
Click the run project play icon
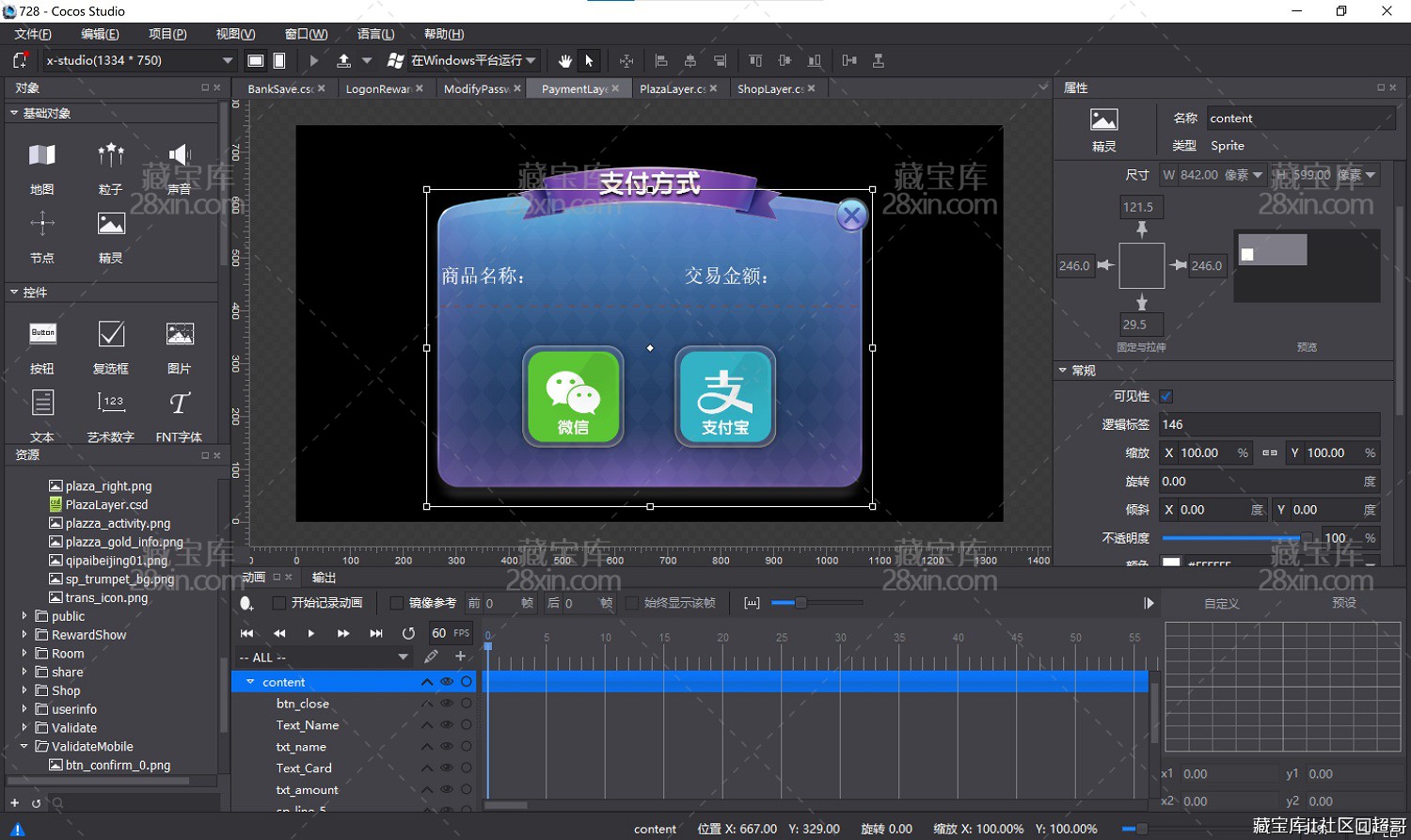pos(314,60)
